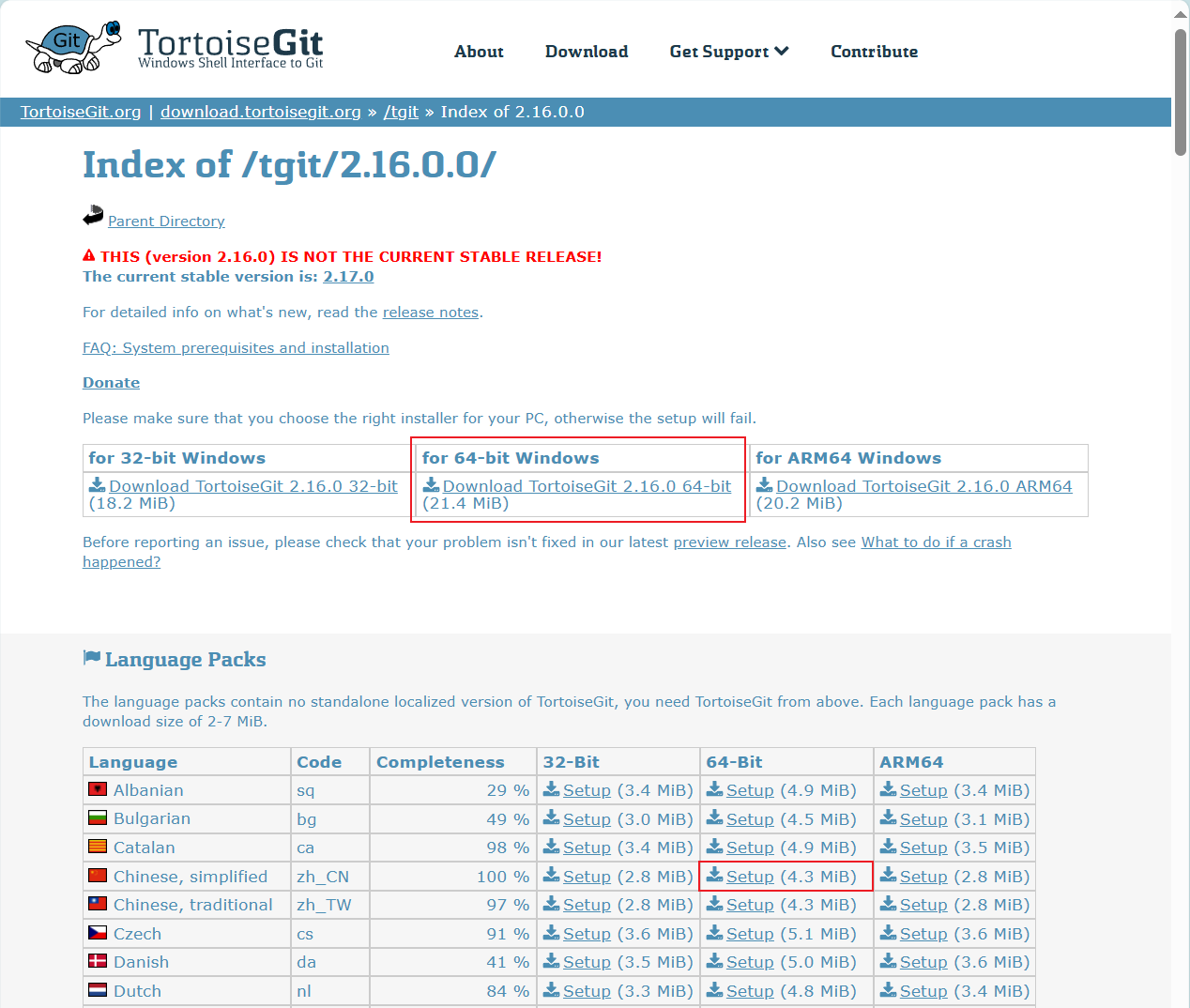Viewport: 1190px width, 1008px height.
Task: Click the Completeness column header
Action: tap(452, 762)
